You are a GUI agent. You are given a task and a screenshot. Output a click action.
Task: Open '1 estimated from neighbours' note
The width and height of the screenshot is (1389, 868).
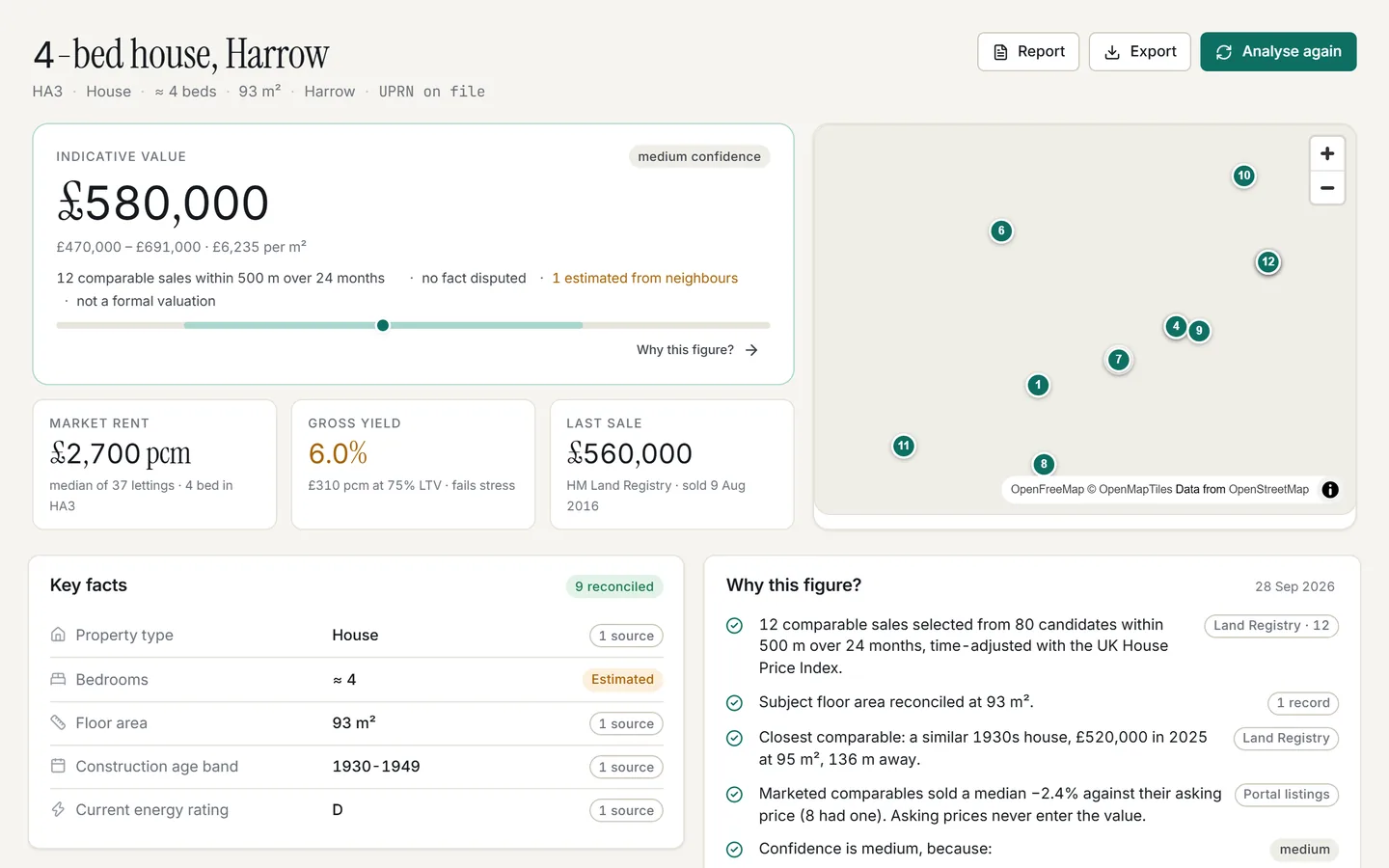644,278
